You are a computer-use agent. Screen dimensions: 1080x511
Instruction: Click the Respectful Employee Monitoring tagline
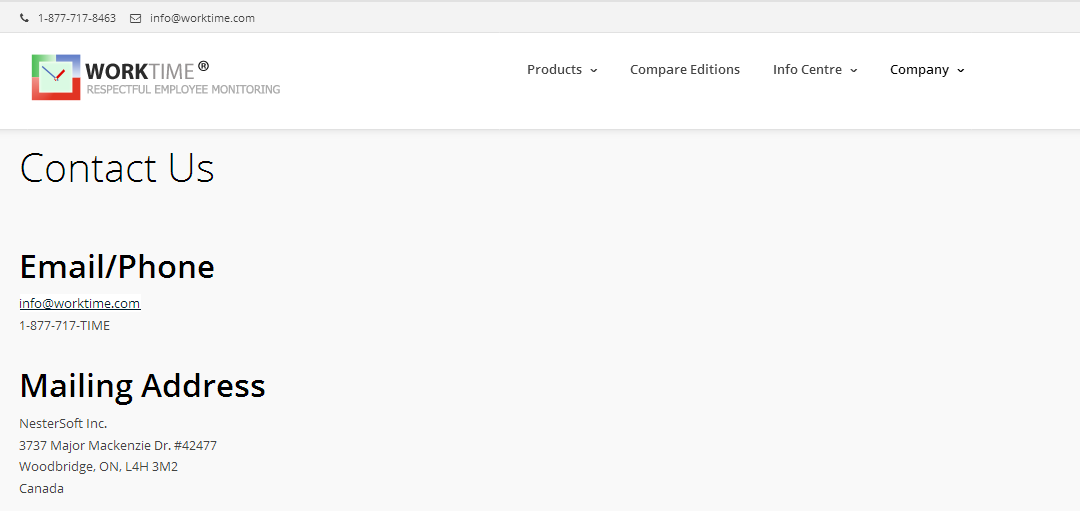pos(183,90)
